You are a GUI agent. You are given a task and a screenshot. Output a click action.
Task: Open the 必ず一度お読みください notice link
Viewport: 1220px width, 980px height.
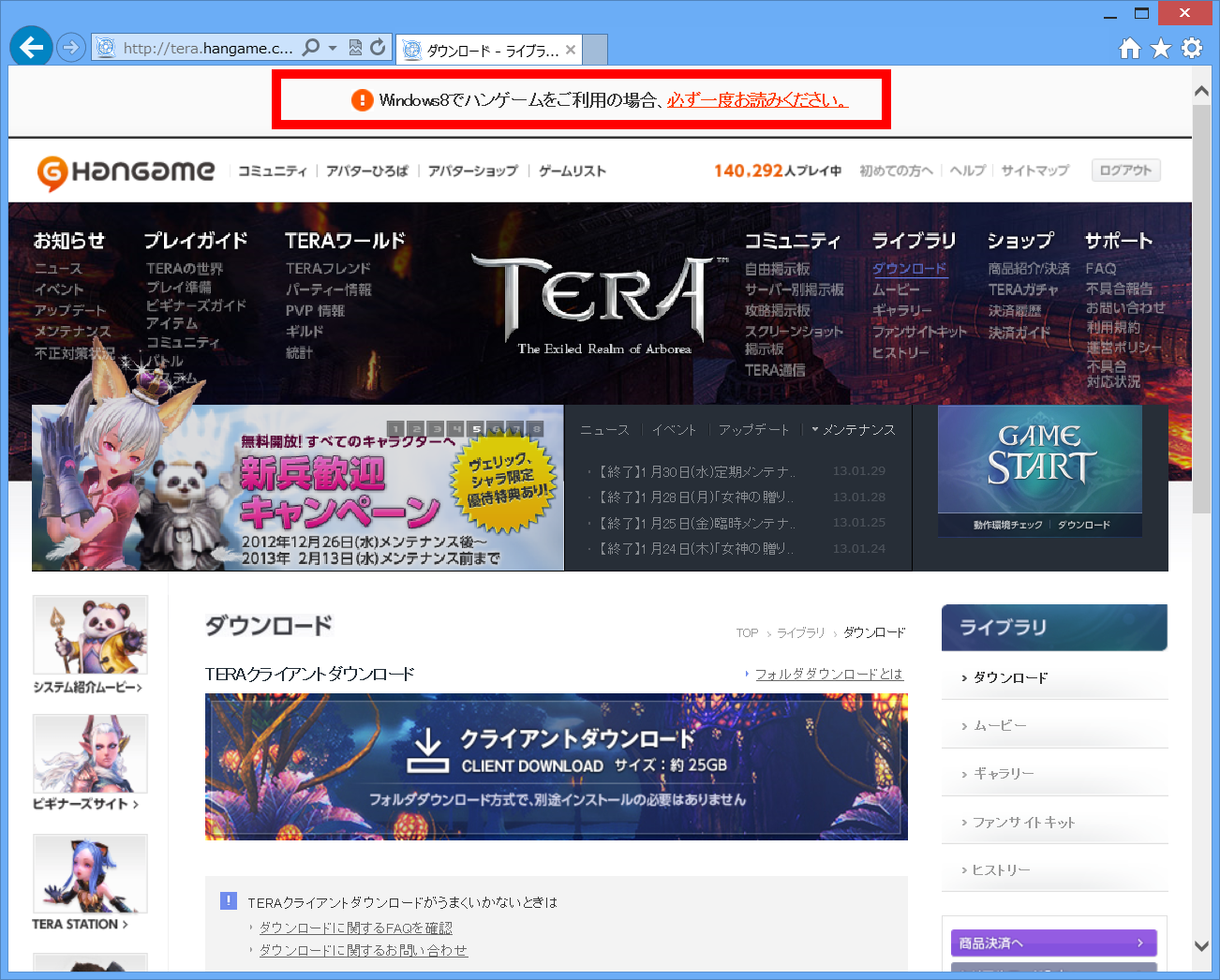pyautogui.click(x=757, y=99)
